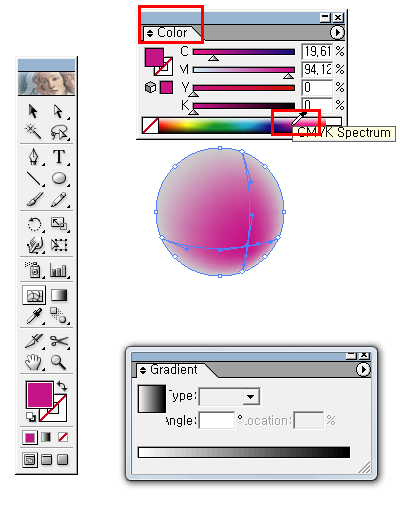
Task: Choose the Direct Select Lasso tool
Action: [x=59, y=132]
